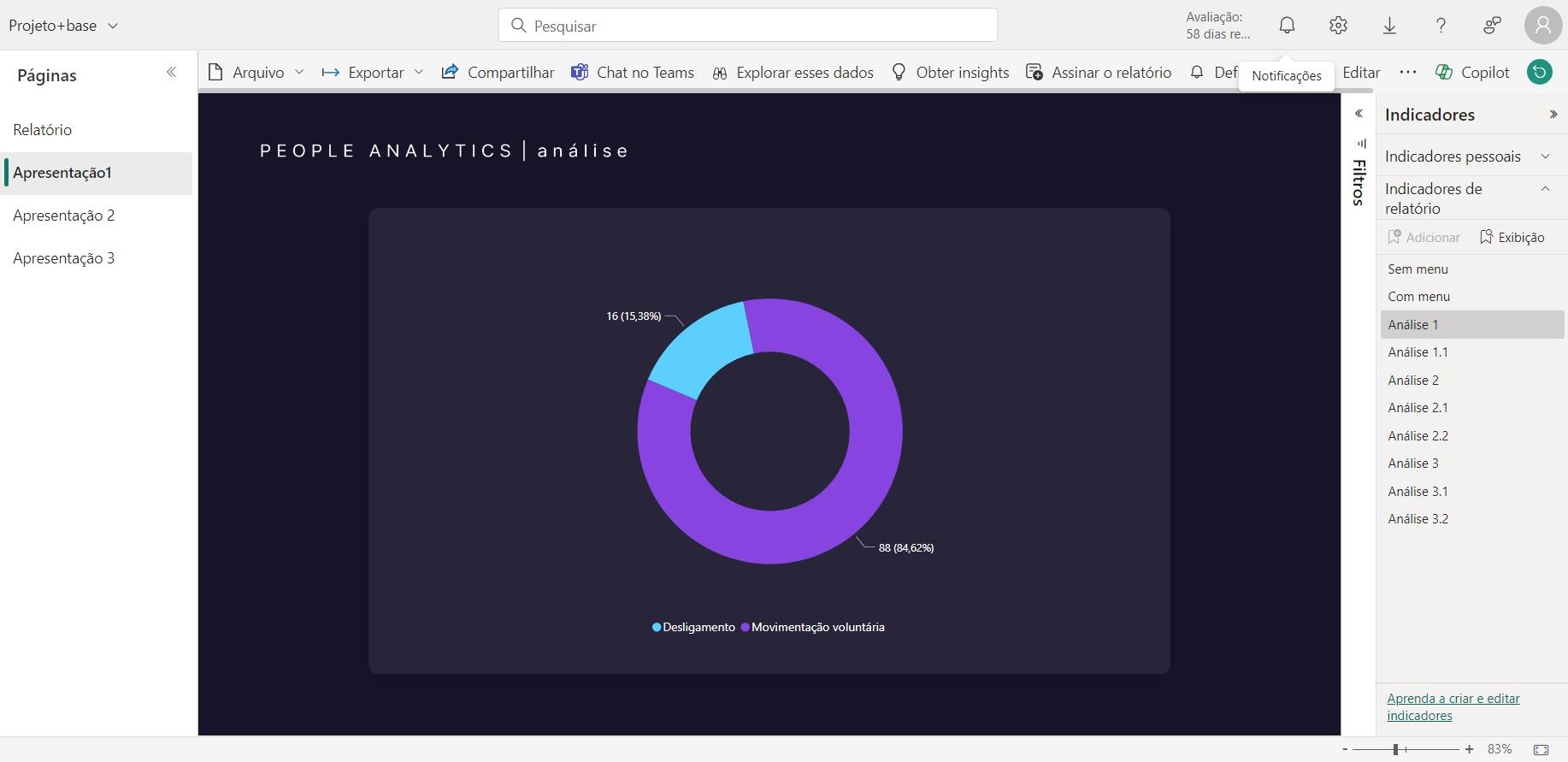Click in the Pesquisar search field

pos(748,26)
